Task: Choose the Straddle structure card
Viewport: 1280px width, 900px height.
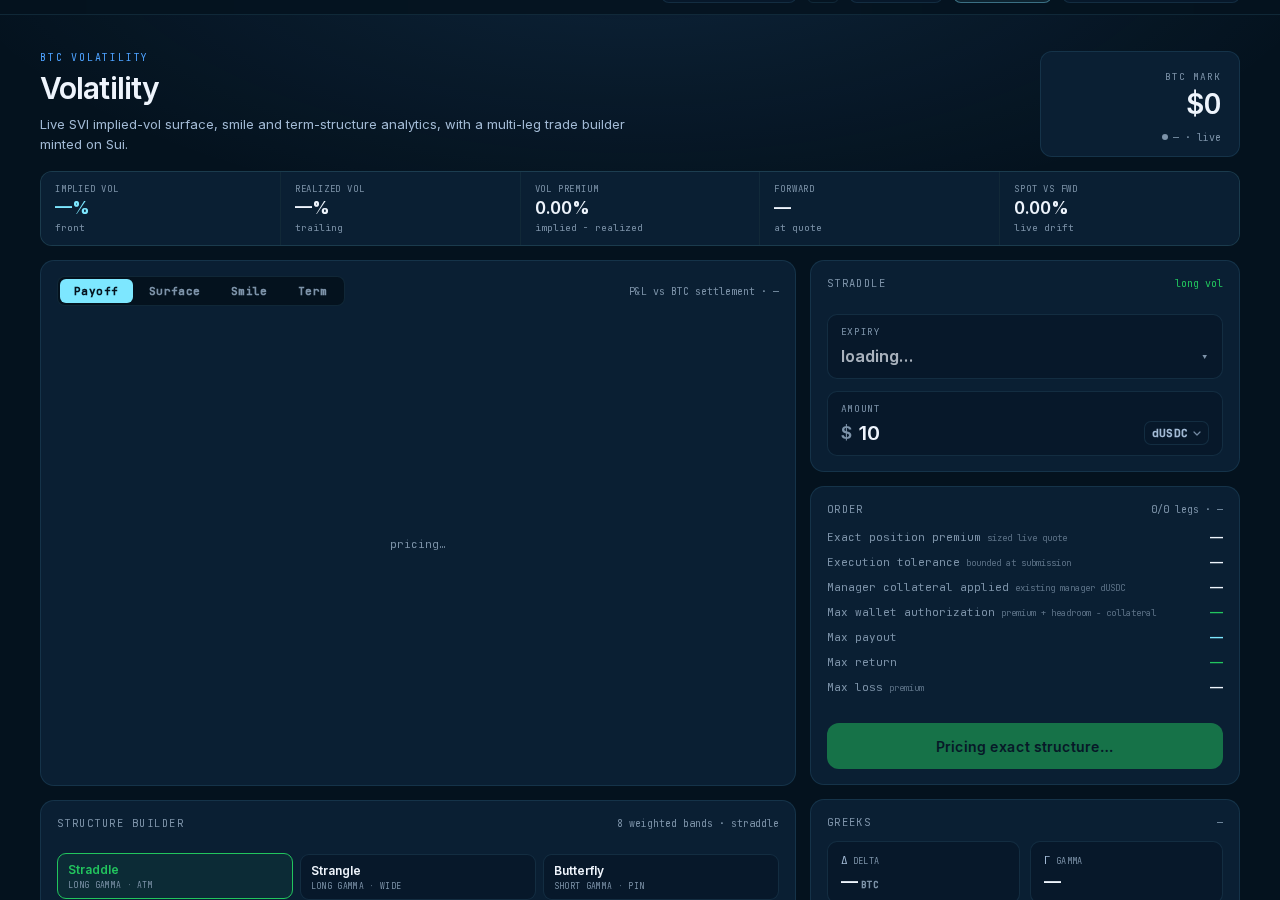Action: coord(175,876)
